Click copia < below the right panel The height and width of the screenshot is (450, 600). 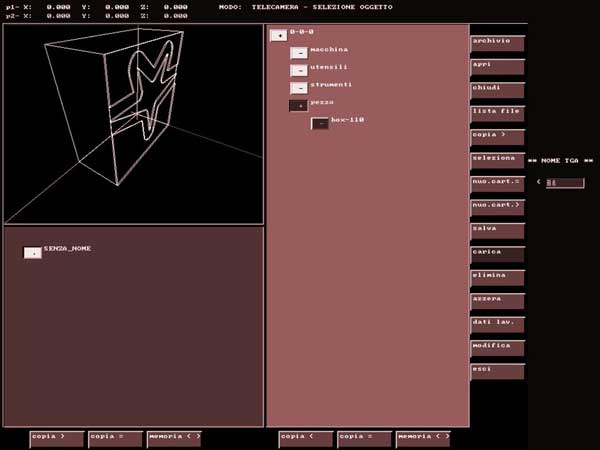click(306, 439)
